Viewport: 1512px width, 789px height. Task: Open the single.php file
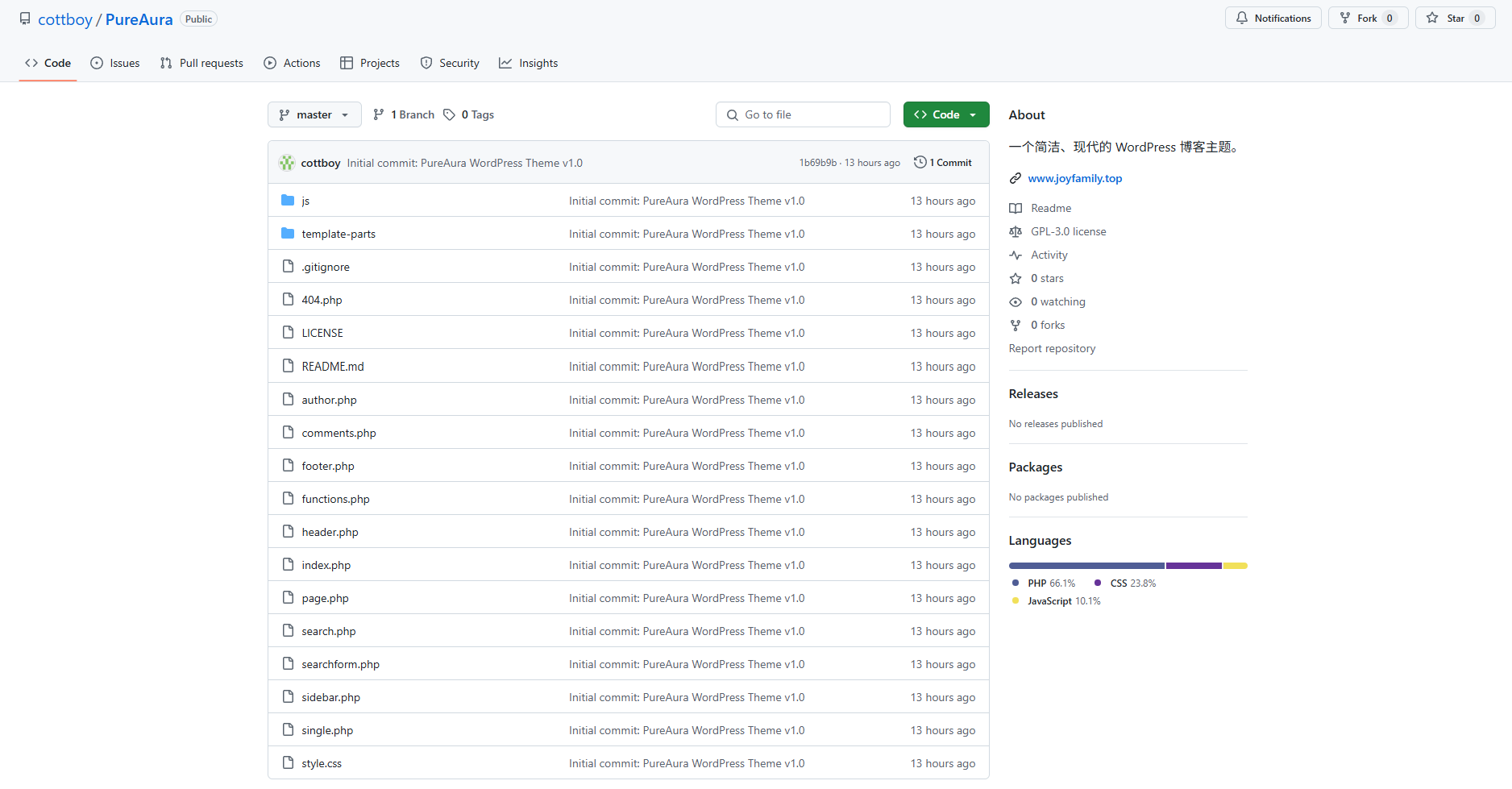pyautogui.click(x=327, y=730)
